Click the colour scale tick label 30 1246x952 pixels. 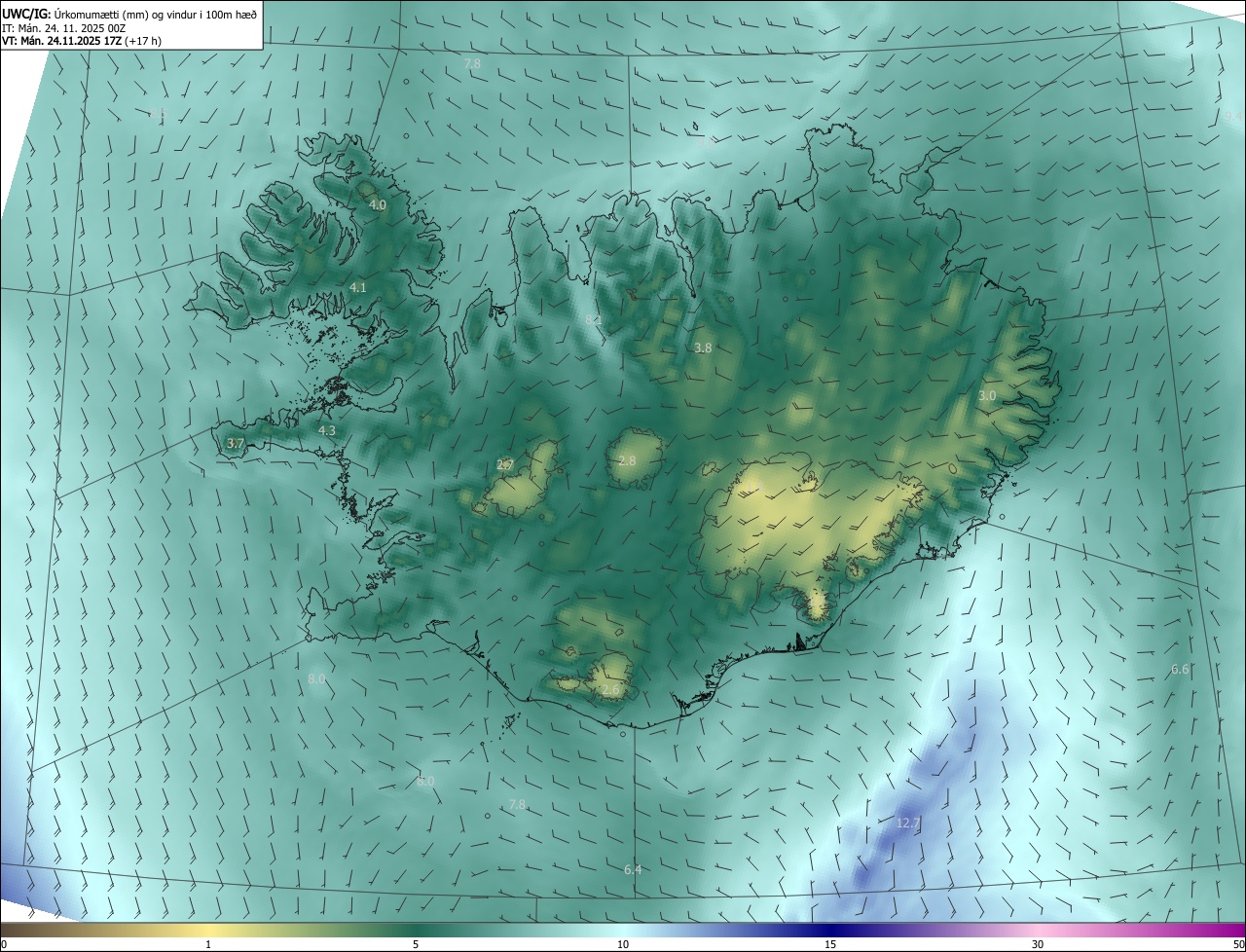click(1038, 944)
